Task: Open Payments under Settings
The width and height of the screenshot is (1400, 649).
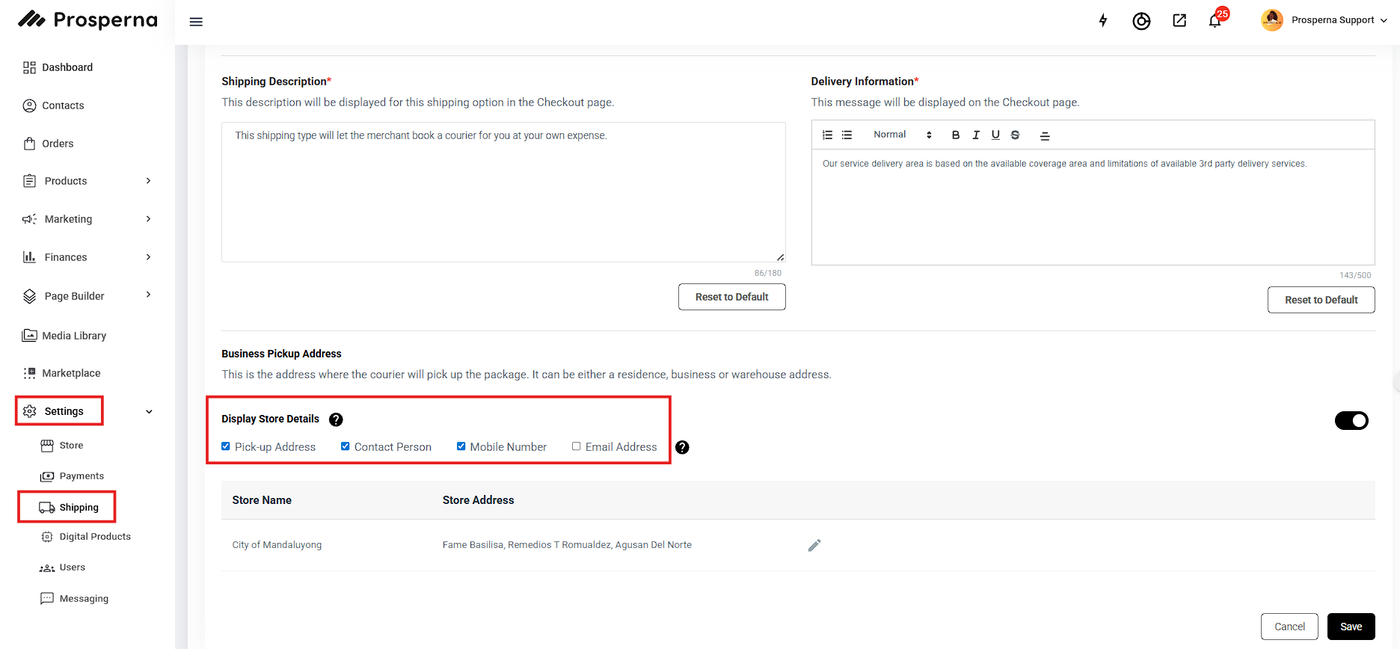Action: pyautogui.click(x=81, y=476)
